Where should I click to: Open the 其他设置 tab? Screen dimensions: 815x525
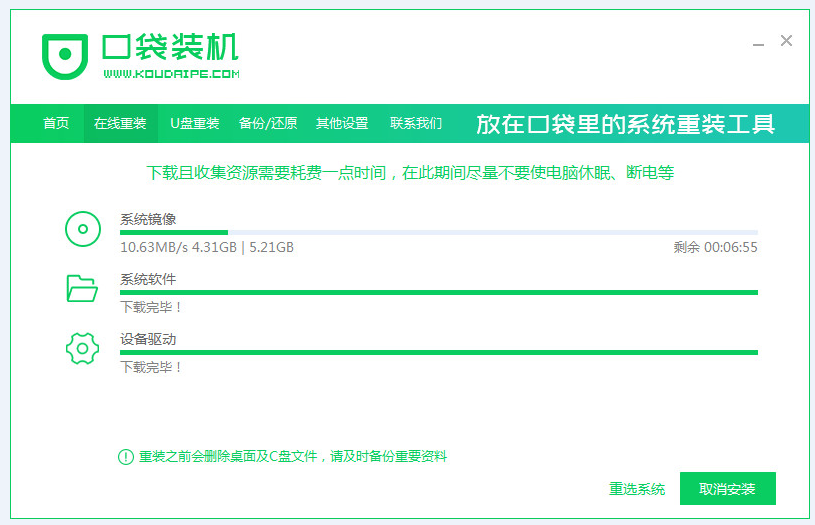pyautogui.click(x=342, y=124)
